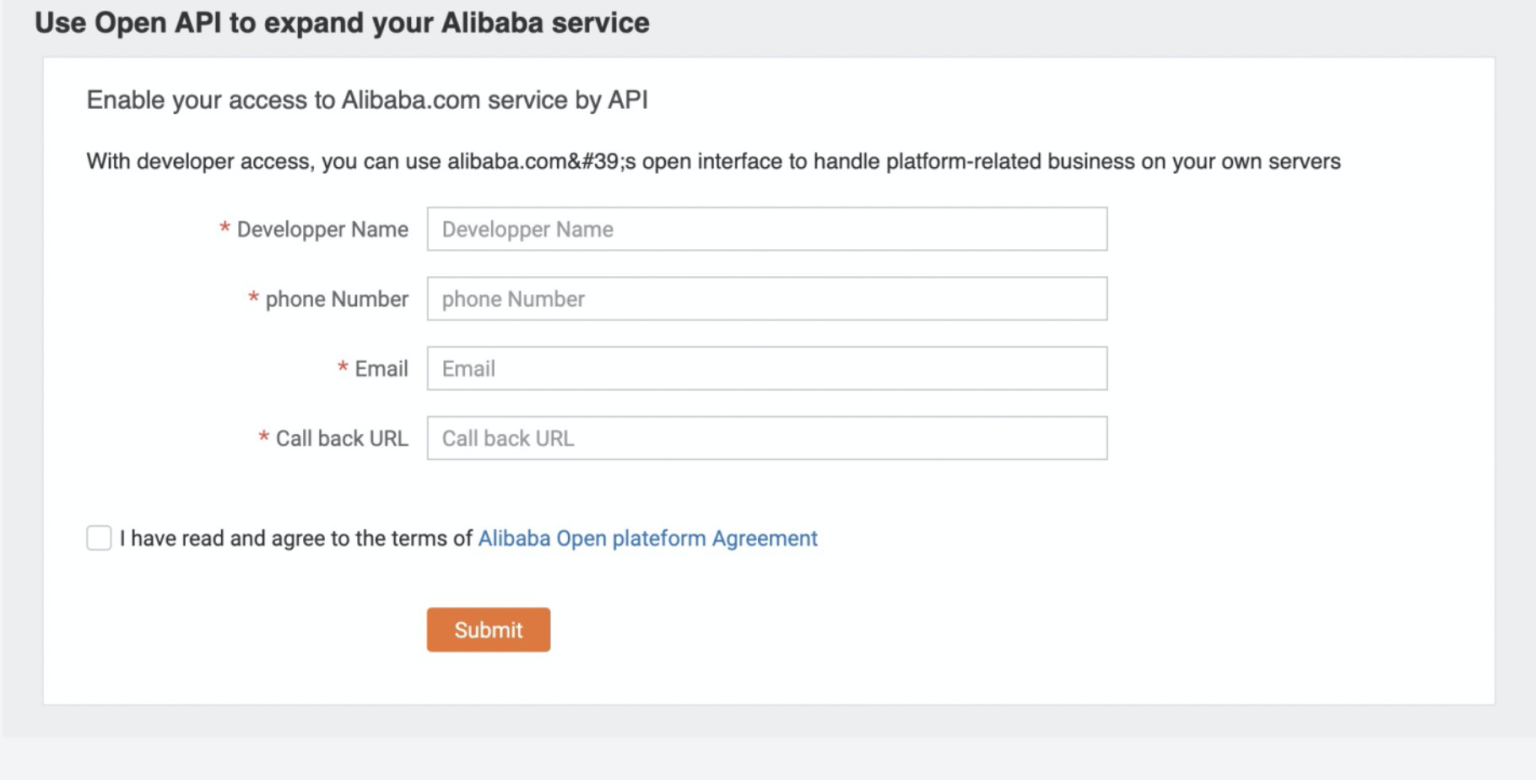Click inside the phone Number input field
The height and width of the screenshot is (780, 1536).
766,298
